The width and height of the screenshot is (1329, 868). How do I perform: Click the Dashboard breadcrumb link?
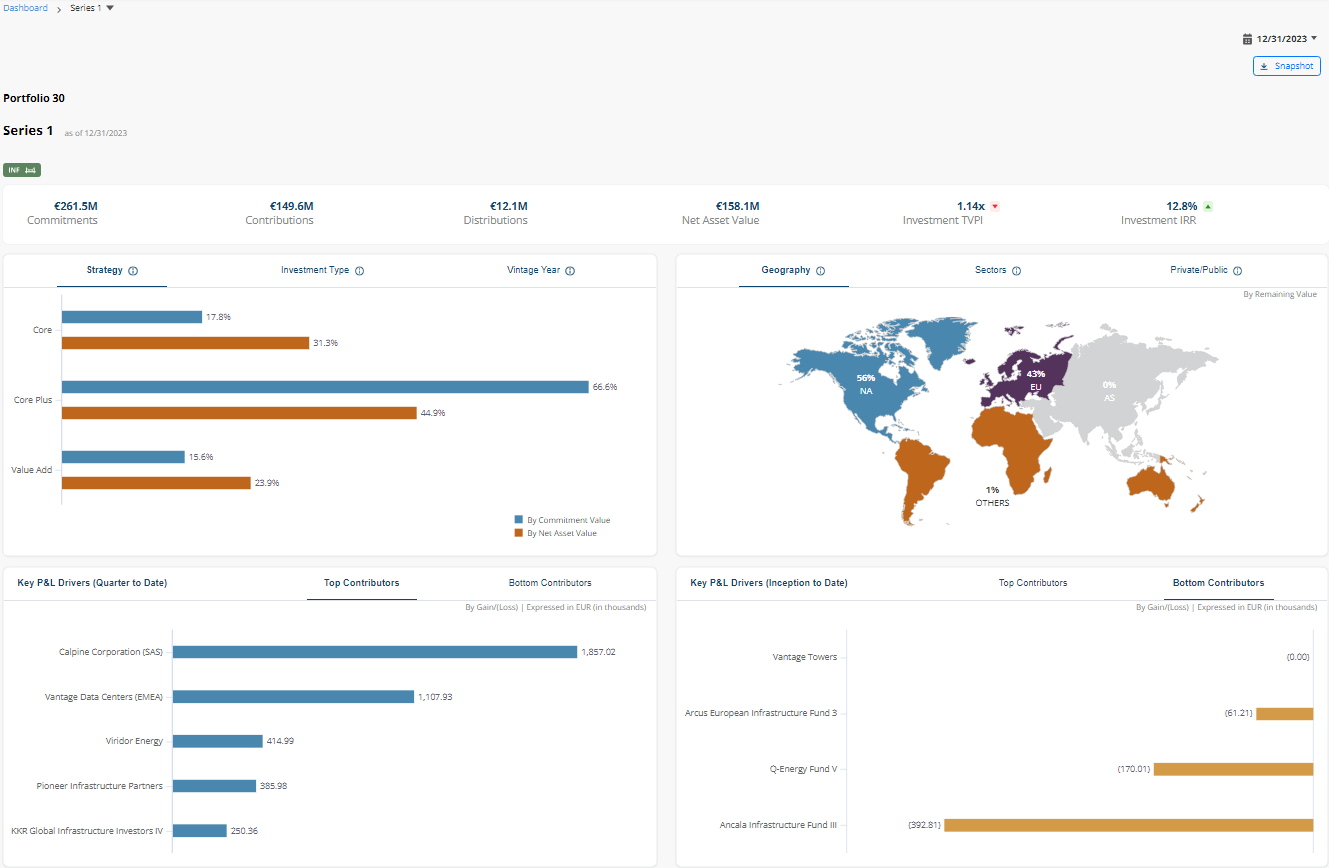25,7
